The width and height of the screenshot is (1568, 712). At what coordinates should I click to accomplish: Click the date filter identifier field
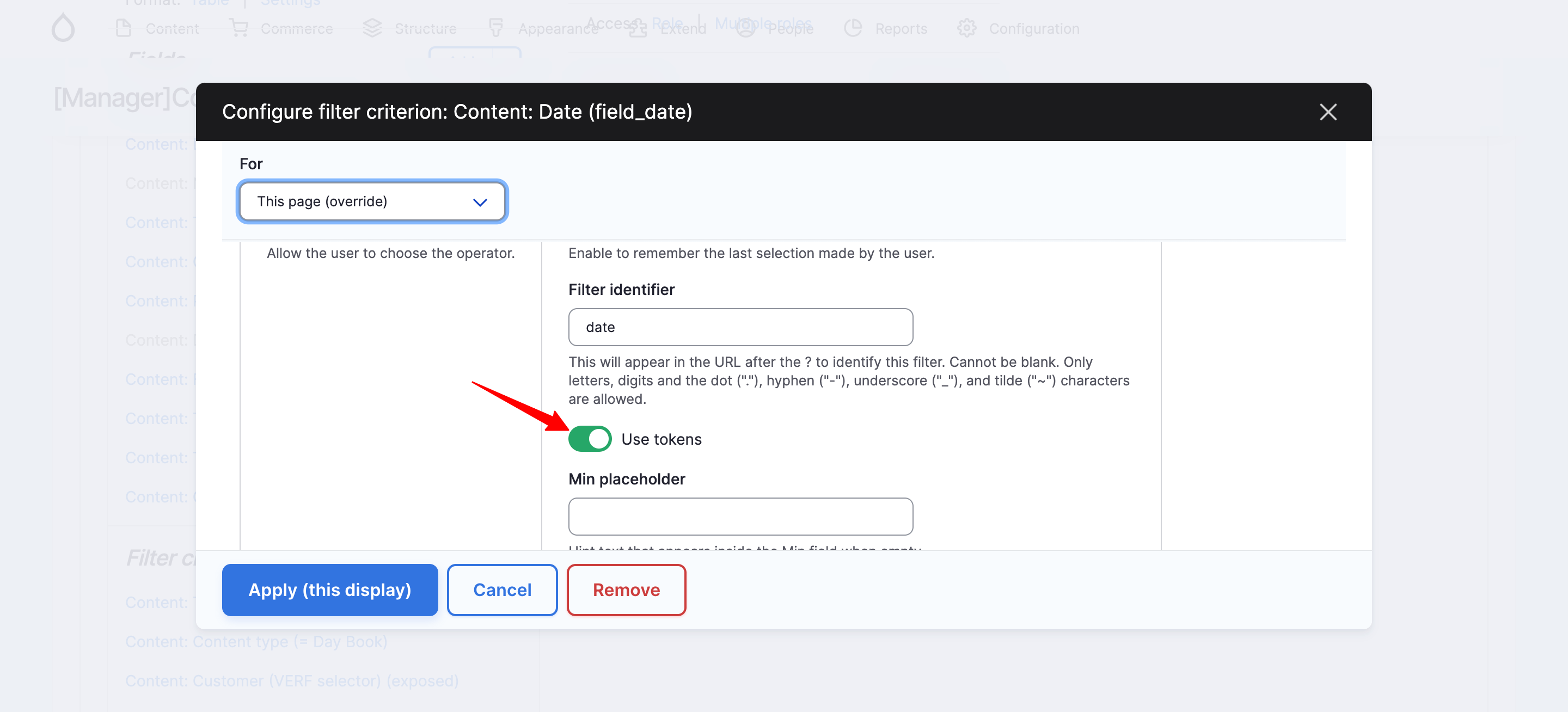click(740, 326)
